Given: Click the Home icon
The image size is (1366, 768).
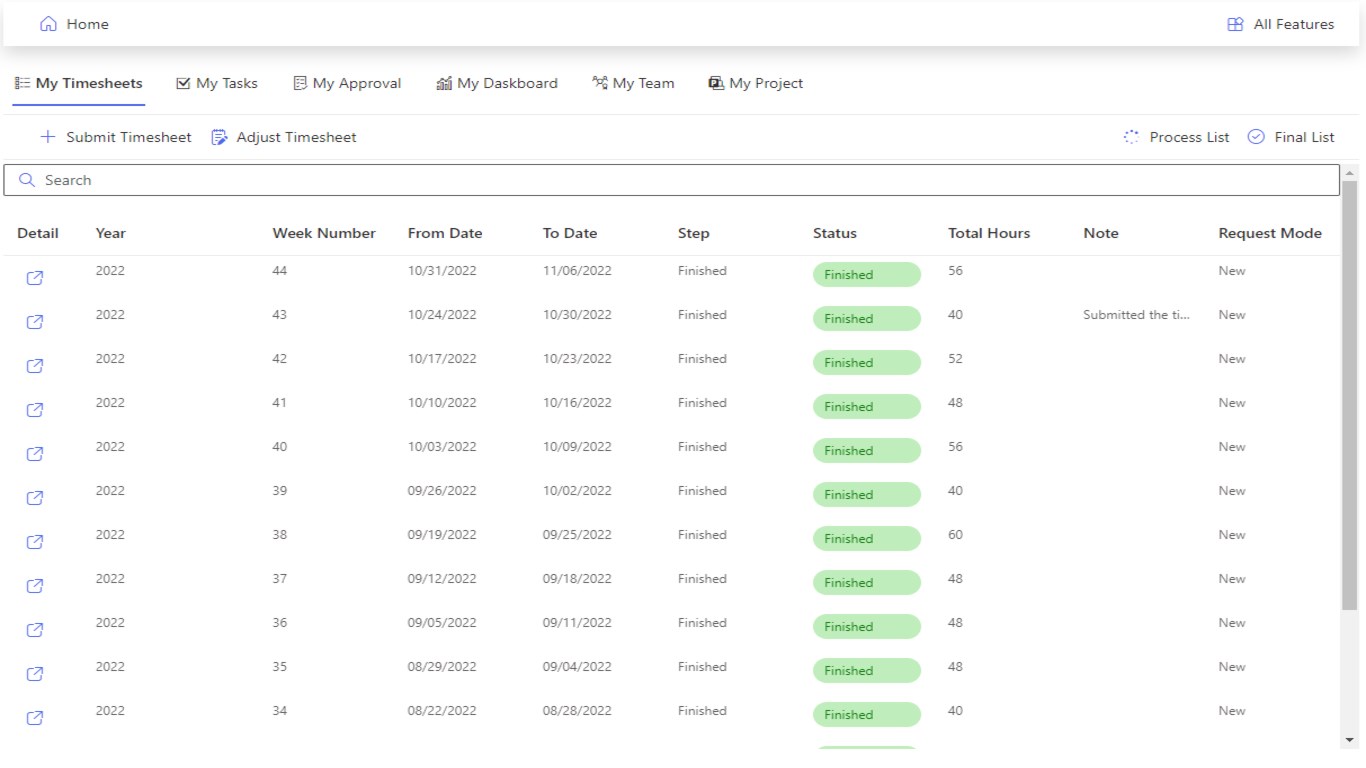Looking at the screenshot, I should 48,24.
